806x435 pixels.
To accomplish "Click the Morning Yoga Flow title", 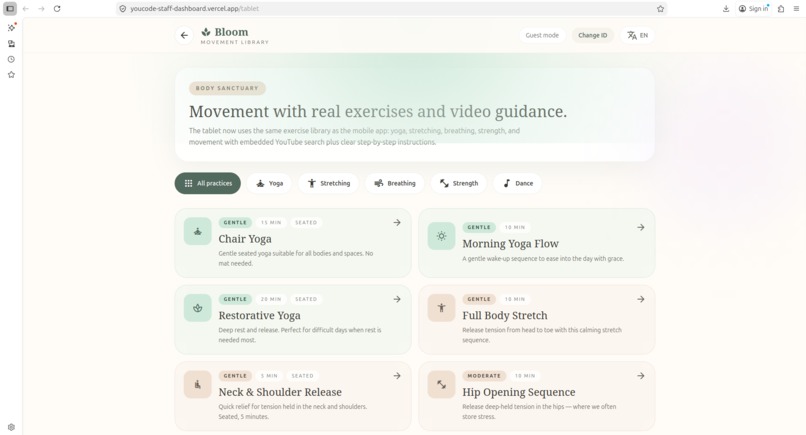I will click(x=510, y=244).
